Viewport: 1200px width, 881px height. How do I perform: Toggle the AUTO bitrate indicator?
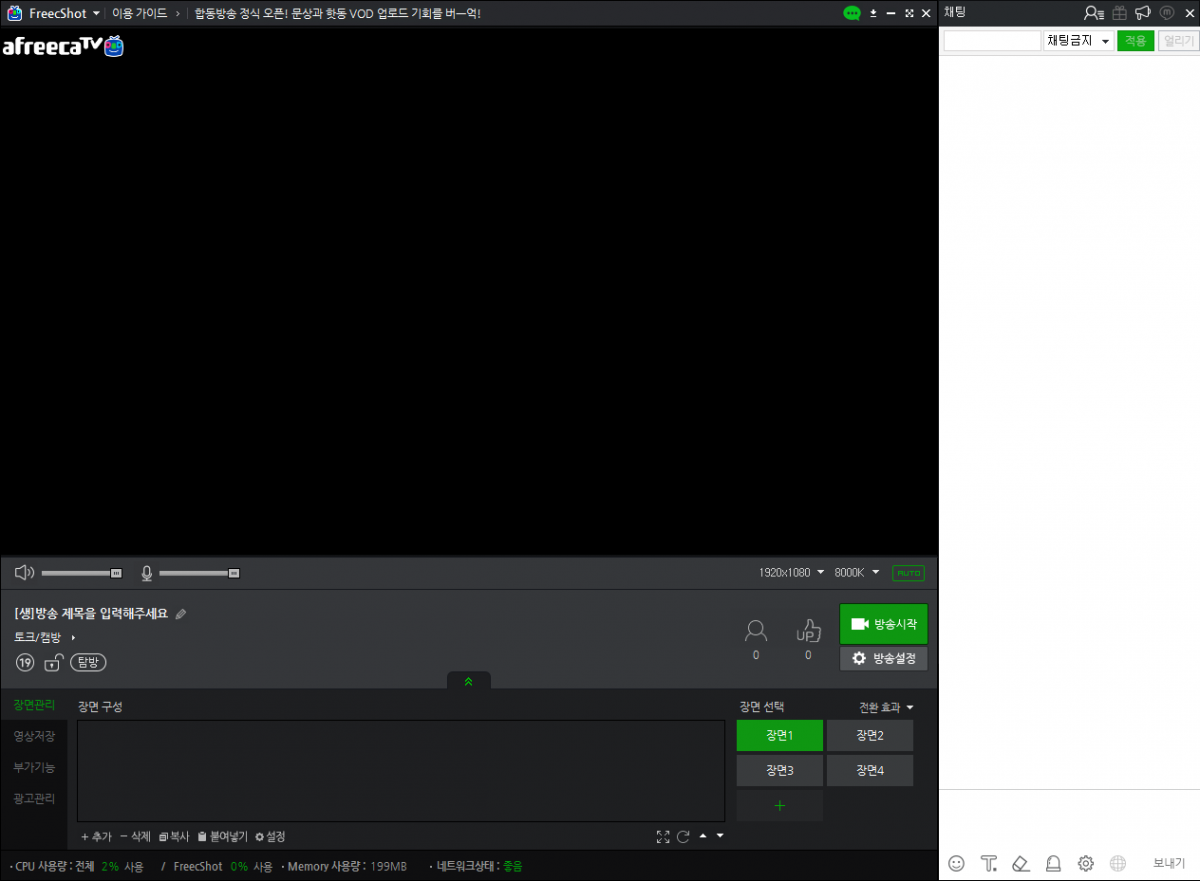[909, 573]
